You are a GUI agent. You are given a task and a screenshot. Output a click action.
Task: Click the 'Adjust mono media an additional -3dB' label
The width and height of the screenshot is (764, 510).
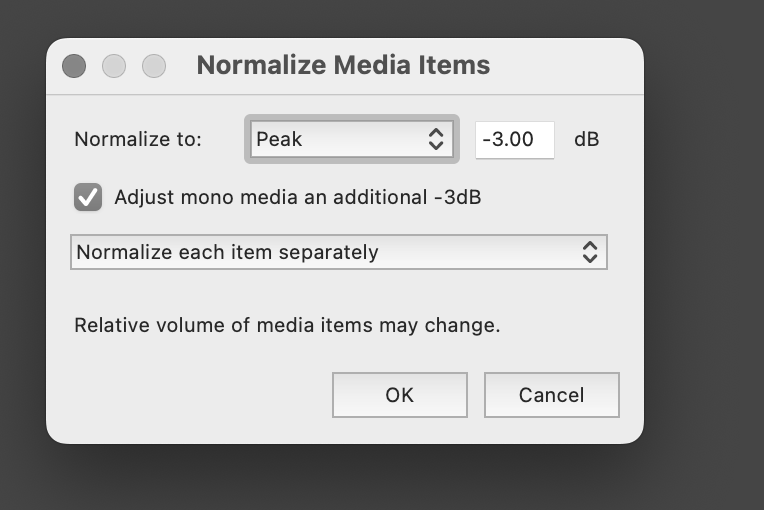coord(298,197)
